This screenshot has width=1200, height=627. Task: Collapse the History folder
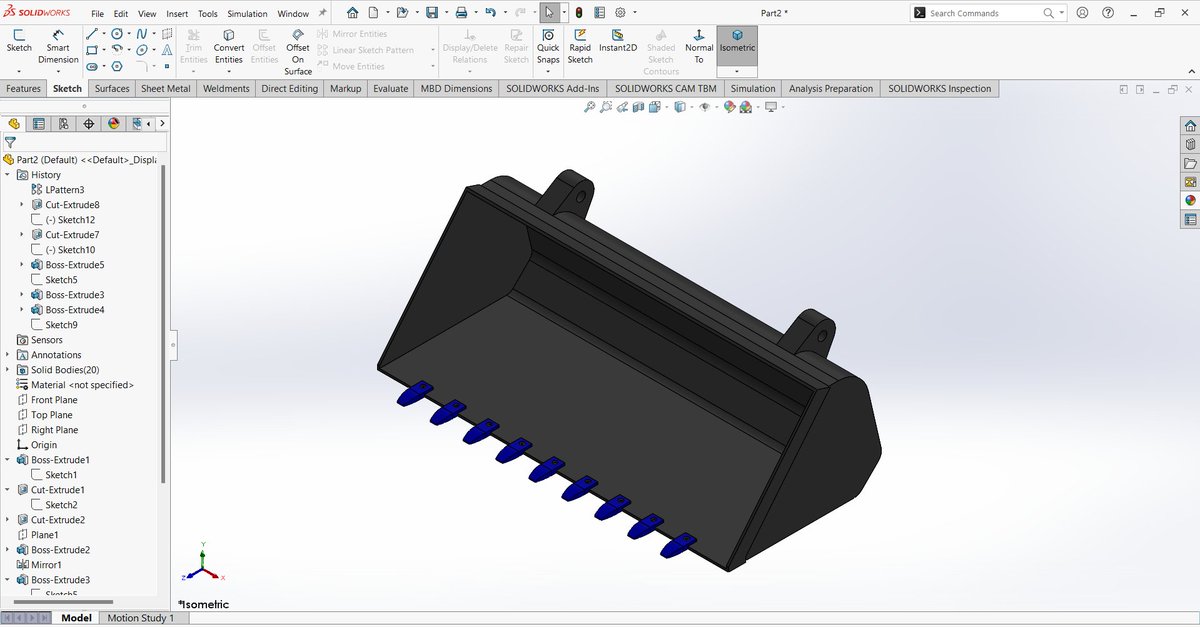coord(8,175)
